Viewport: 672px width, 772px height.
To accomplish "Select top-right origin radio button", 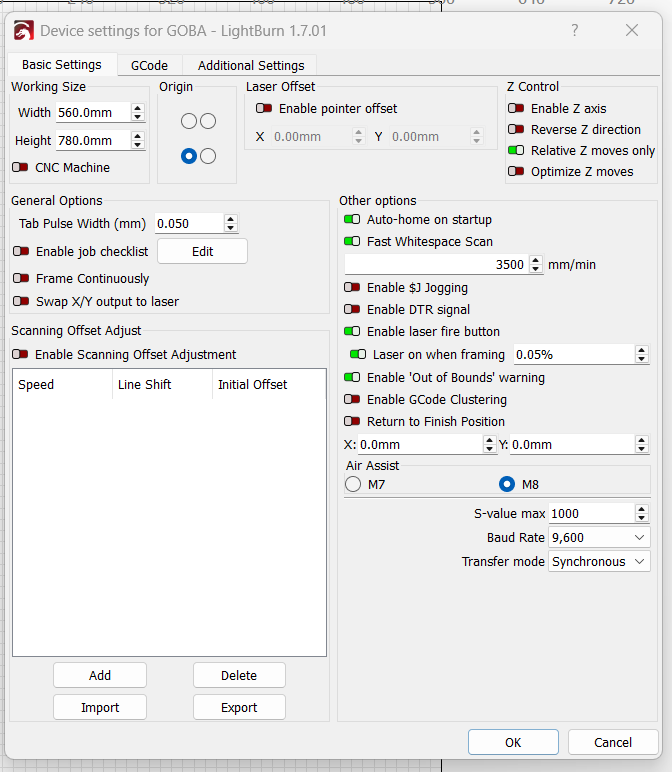I will coord(208,121).
